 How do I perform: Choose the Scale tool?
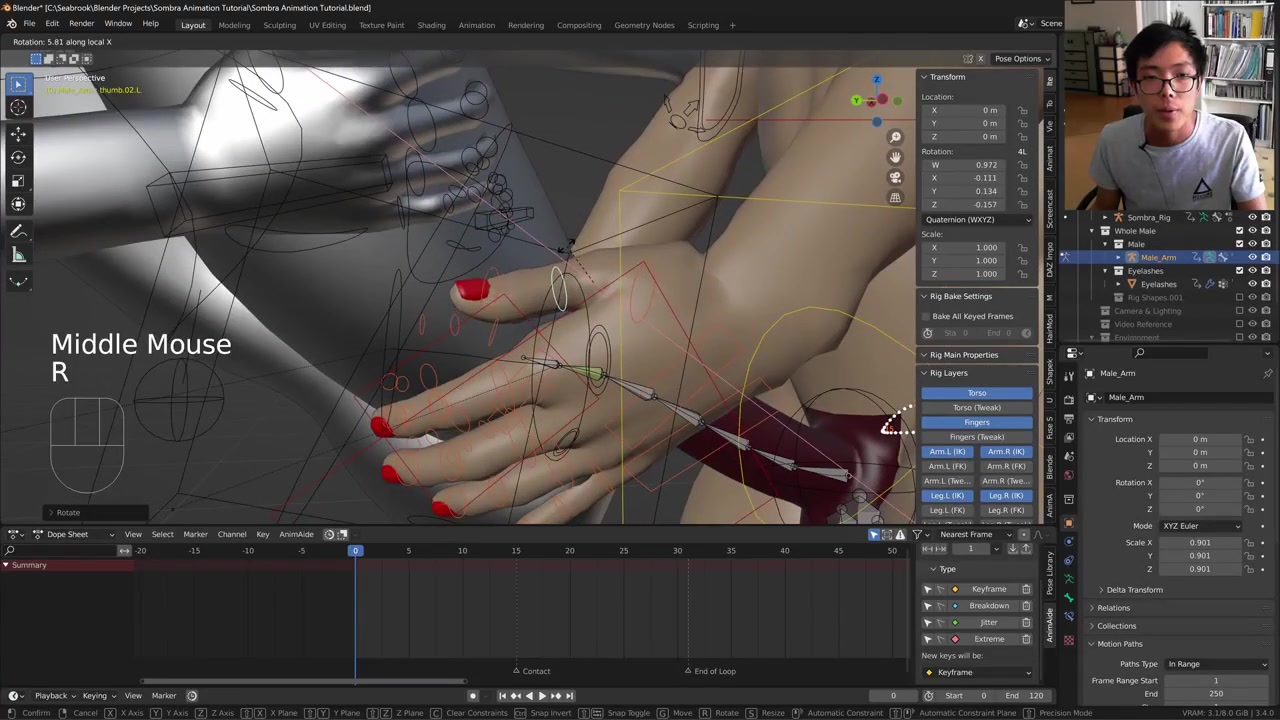18,180
